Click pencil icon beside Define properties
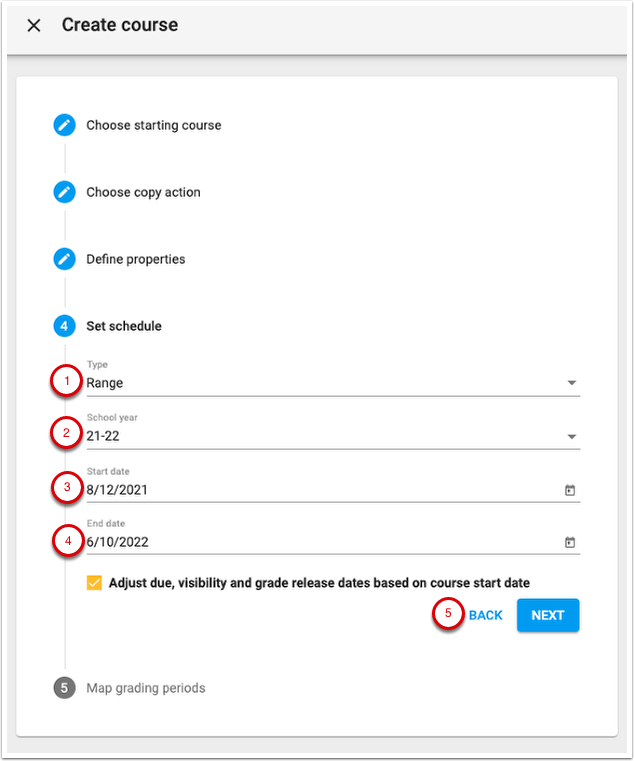 point(65,259)
